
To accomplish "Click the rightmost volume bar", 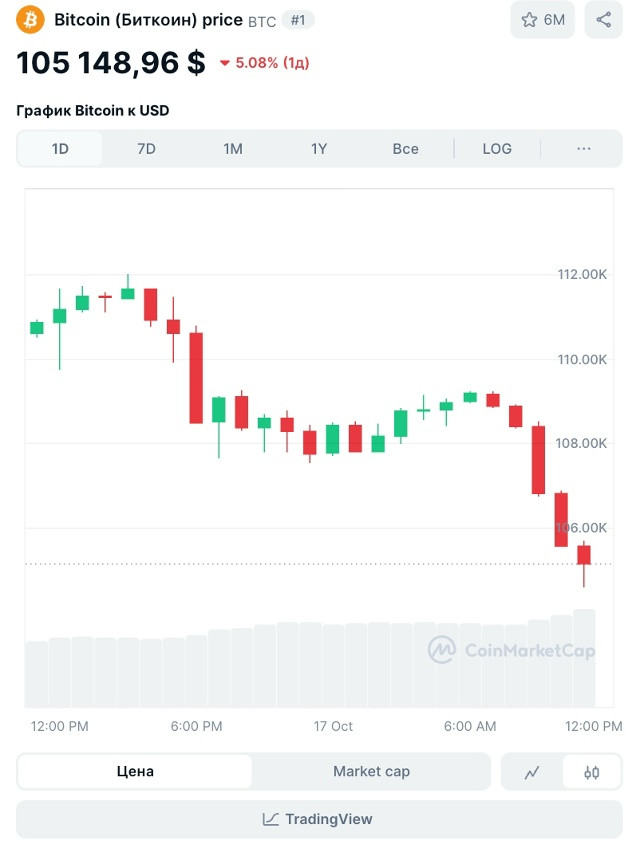I will [584, 658].
